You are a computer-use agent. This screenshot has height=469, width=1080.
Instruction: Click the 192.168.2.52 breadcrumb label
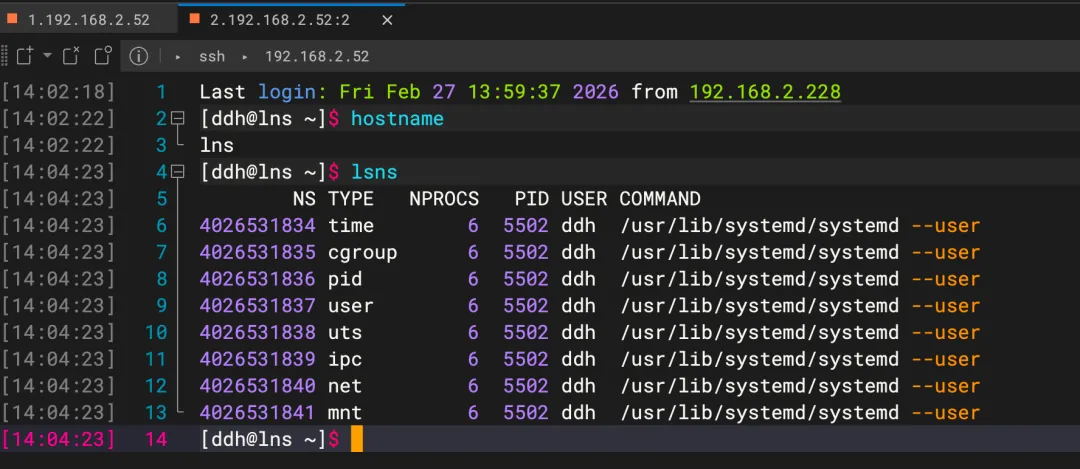[317, 57]
